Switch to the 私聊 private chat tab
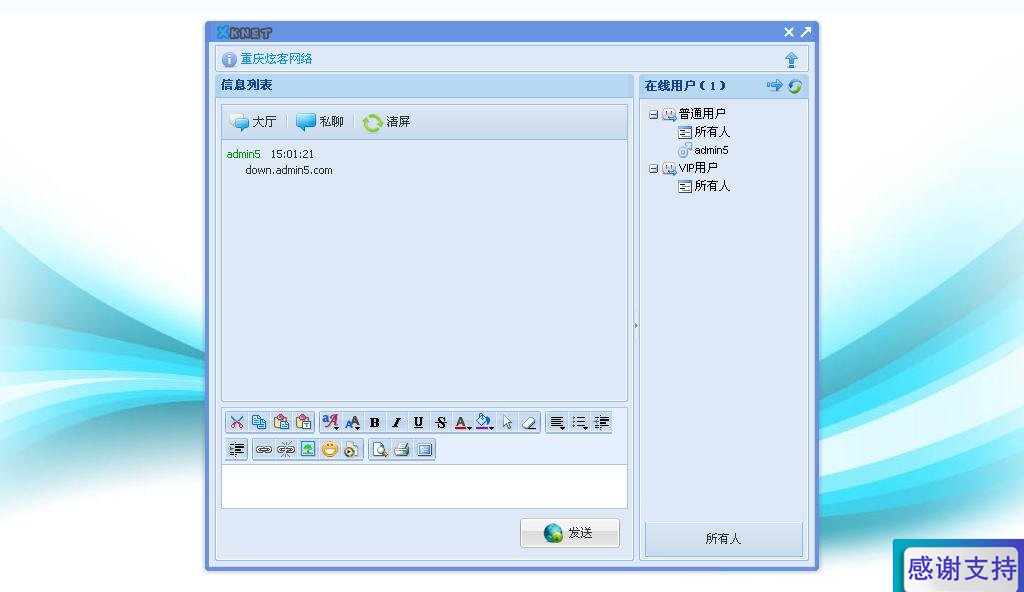This screenshot has width=1024, height=592. tap(320, 122)
